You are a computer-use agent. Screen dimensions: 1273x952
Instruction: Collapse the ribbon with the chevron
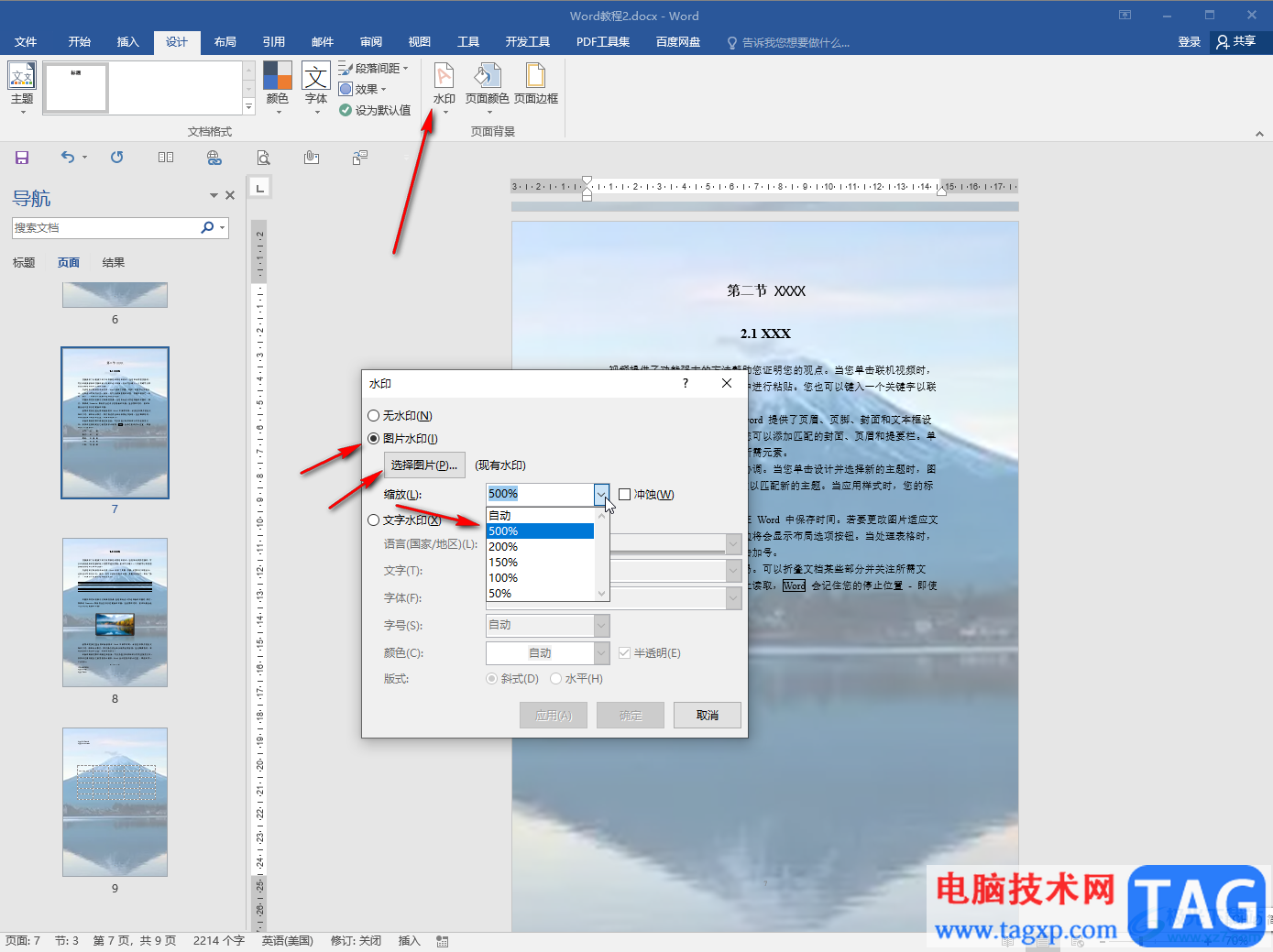(x=1259, y=134)
